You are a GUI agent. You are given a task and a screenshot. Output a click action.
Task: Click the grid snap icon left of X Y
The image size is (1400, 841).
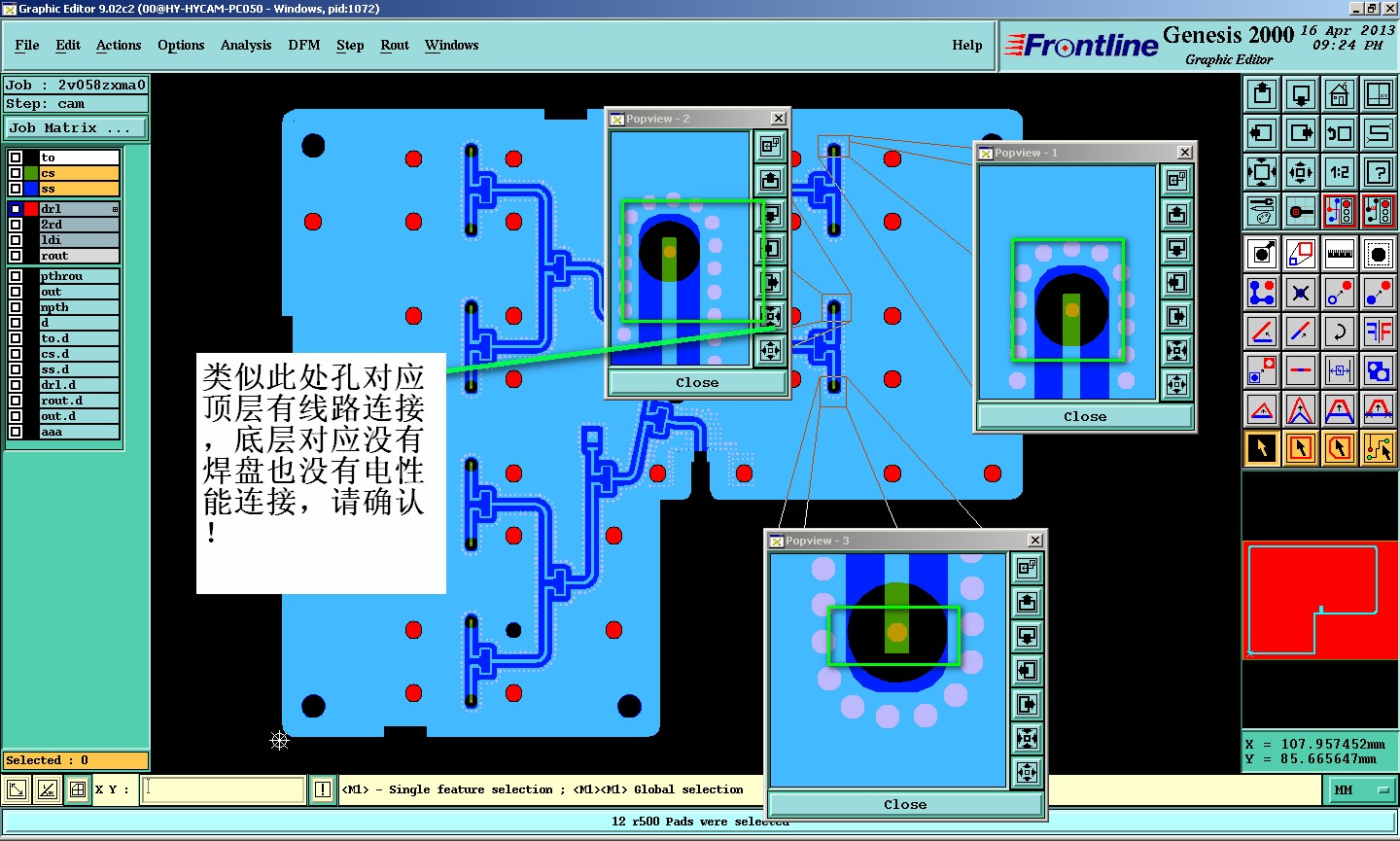coord(78,789)
